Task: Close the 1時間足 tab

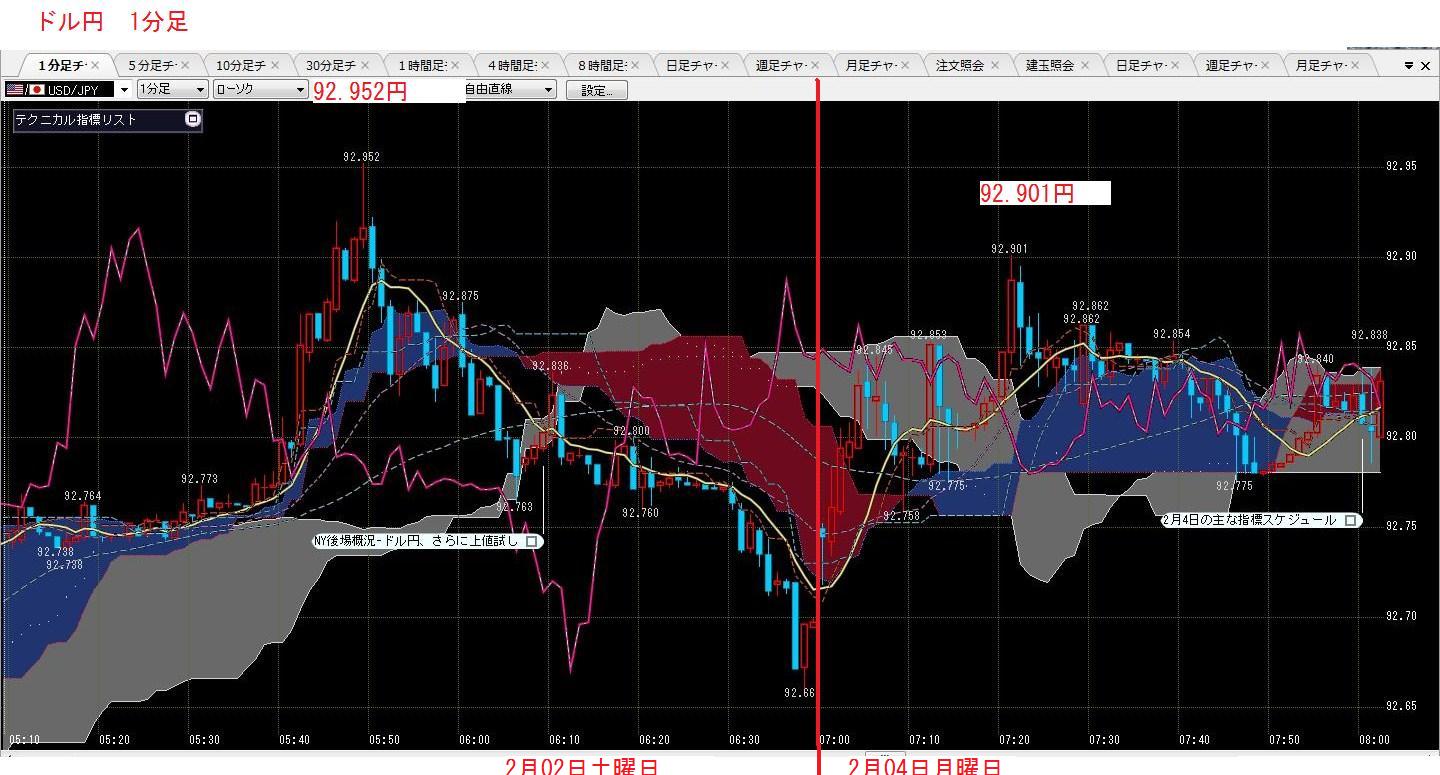Action: point(455,65)
